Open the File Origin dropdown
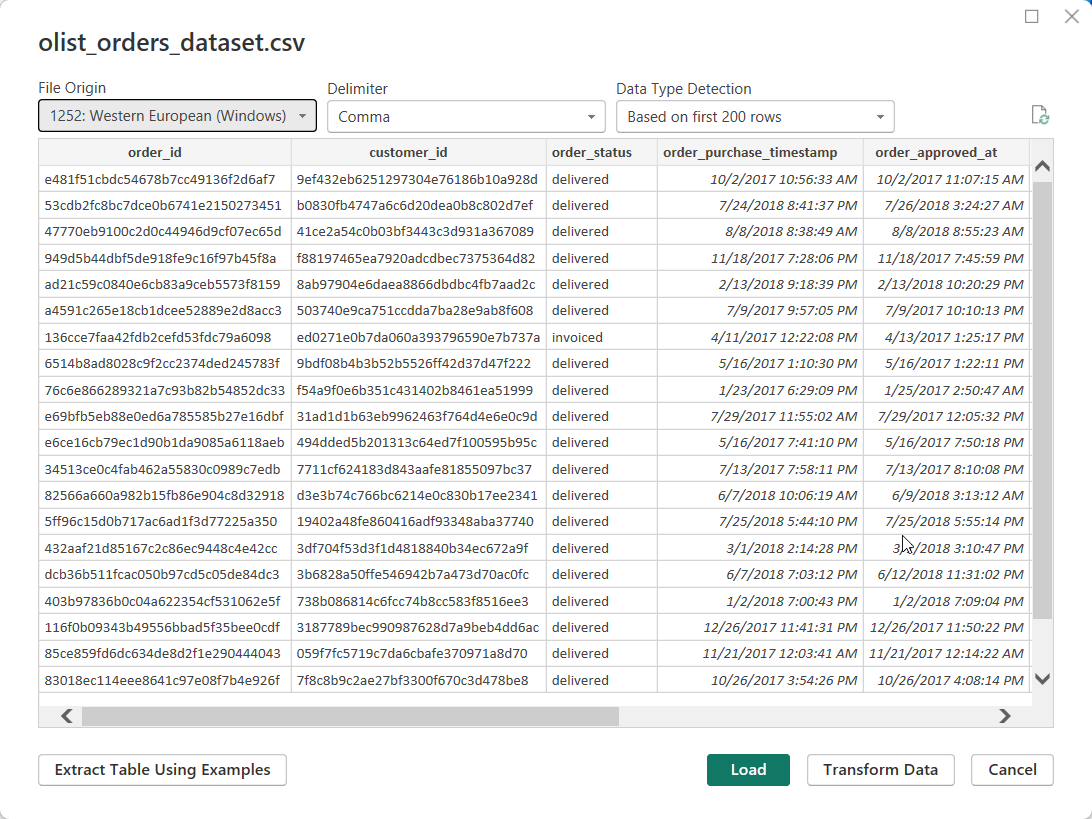The image size is (1092, 819). 178,116
